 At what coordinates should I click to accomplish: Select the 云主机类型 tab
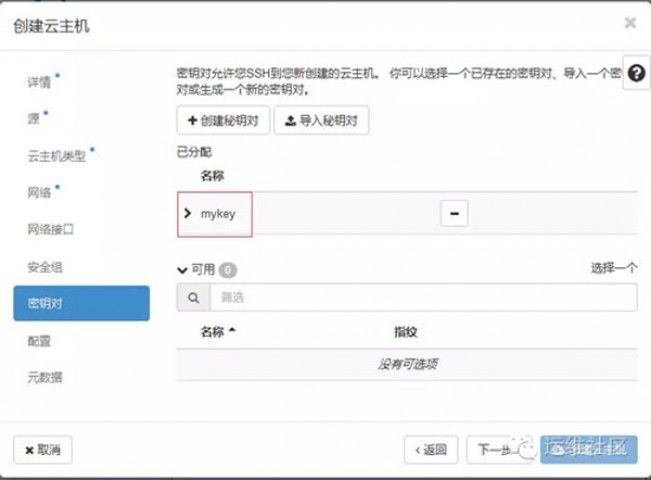pyautogui.click(x=56, y=156)
